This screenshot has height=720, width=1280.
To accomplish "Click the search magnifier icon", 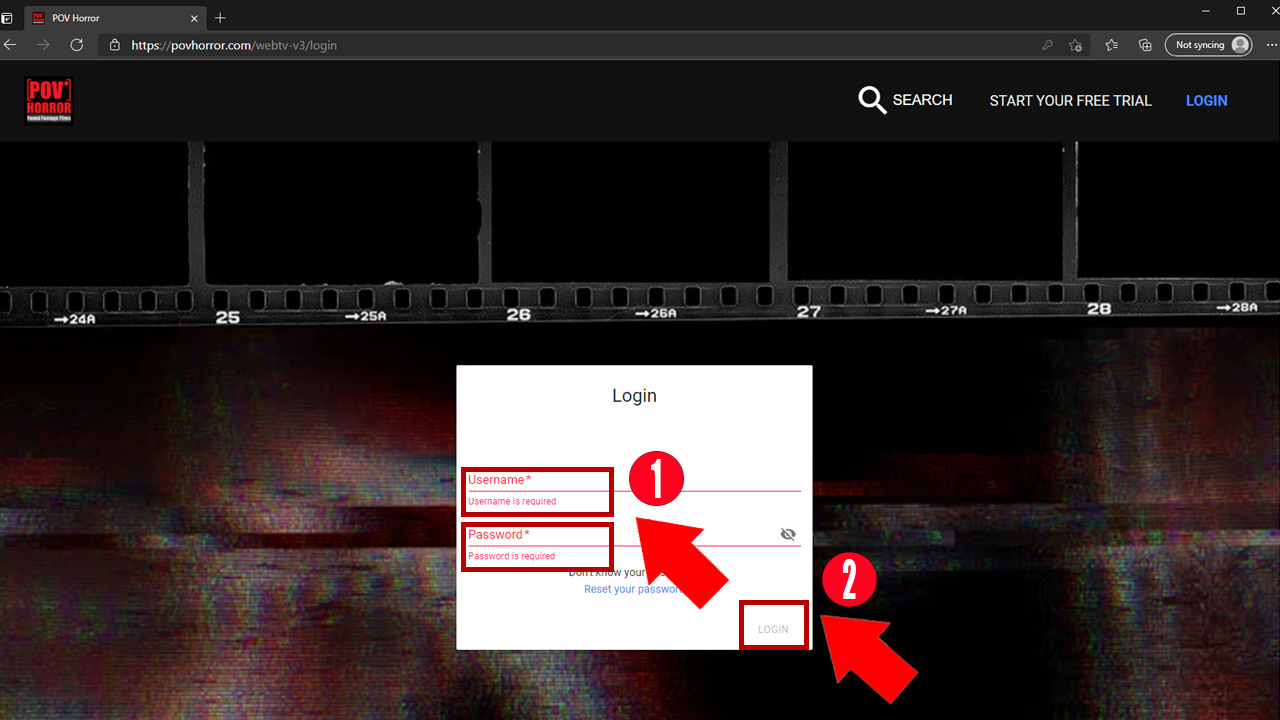I will click(x=872, y=100).
